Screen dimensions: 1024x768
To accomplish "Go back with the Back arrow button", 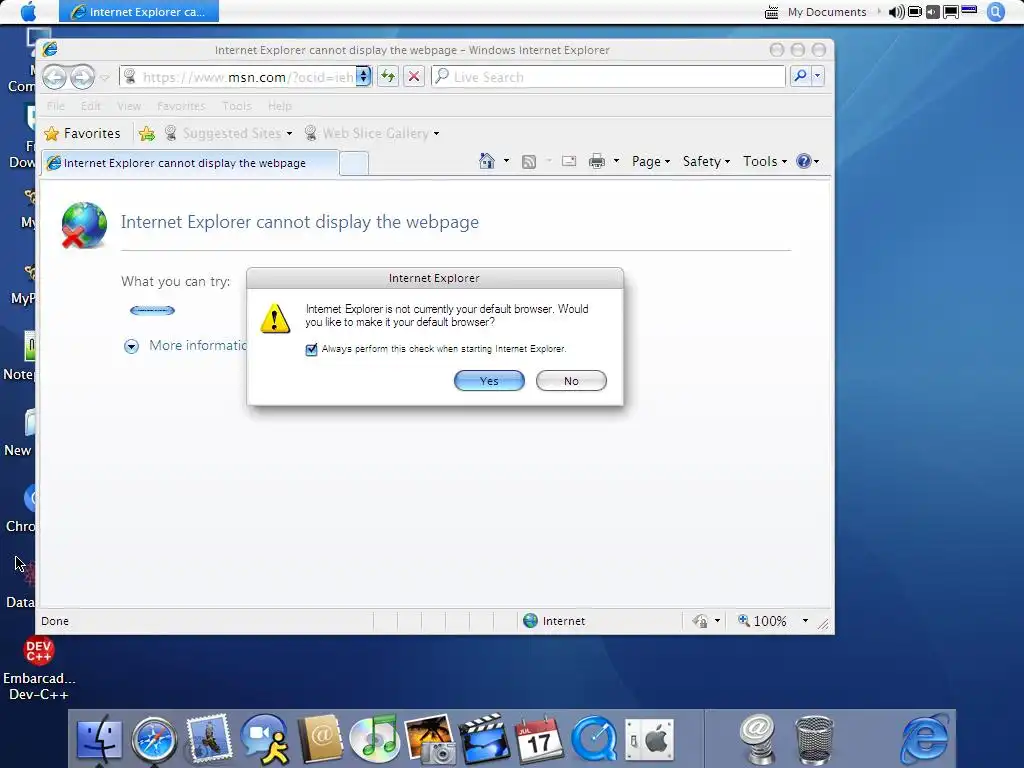I will pos(55,77).
